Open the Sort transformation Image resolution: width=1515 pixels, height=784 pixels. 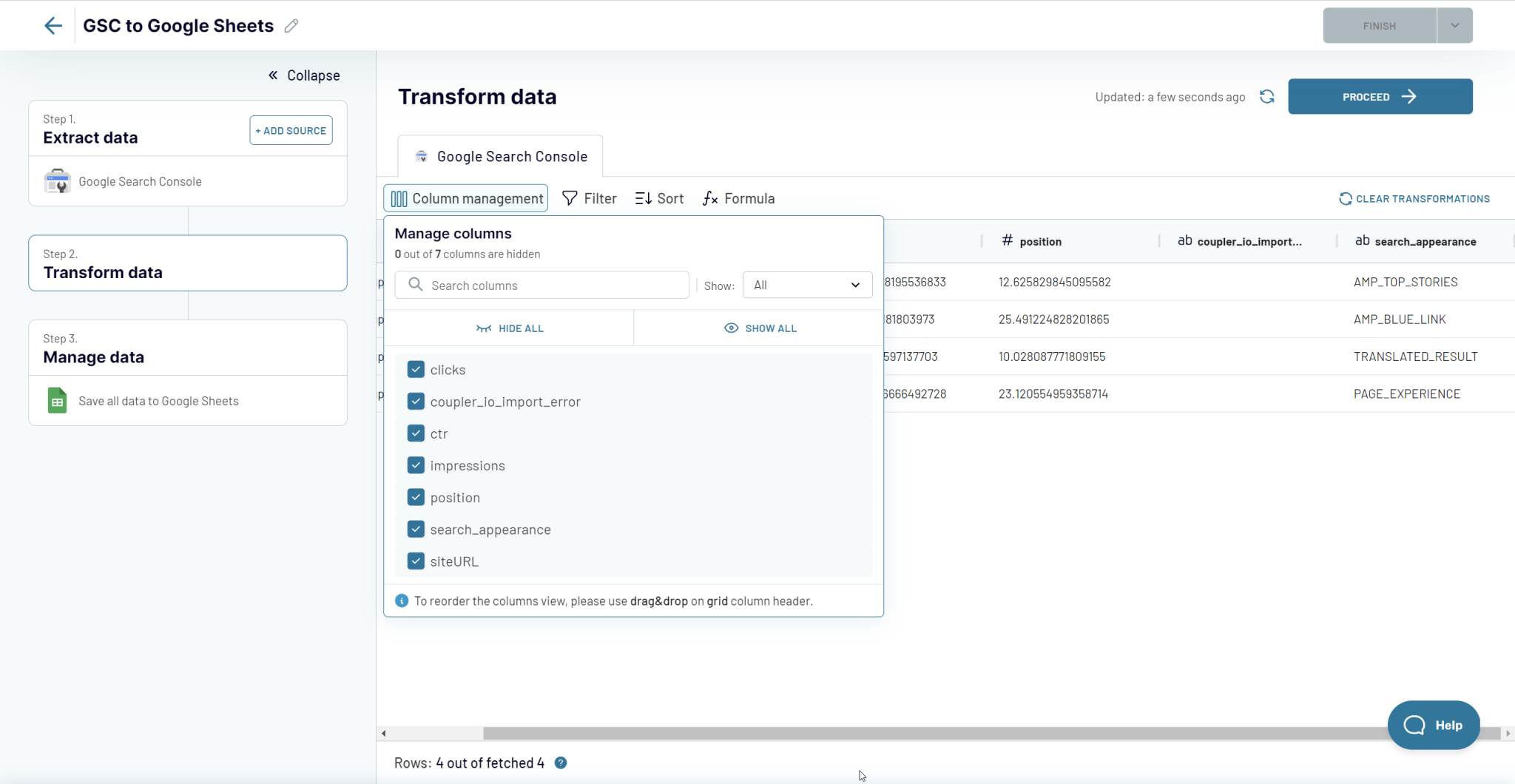pos(658,198)
